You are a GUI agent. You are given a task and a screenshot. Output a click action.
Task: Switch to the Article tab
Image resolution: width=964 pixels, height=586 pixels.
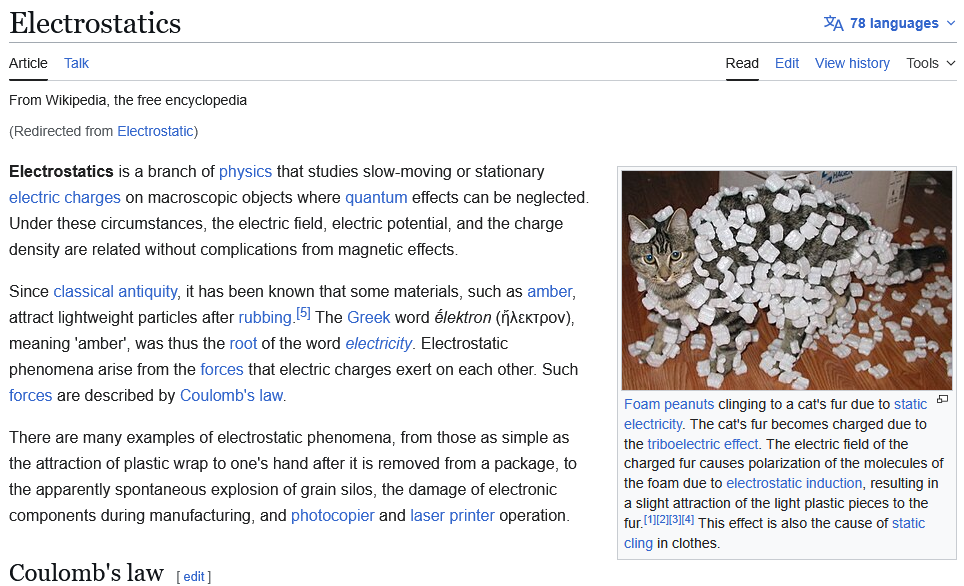pos(28,63)
